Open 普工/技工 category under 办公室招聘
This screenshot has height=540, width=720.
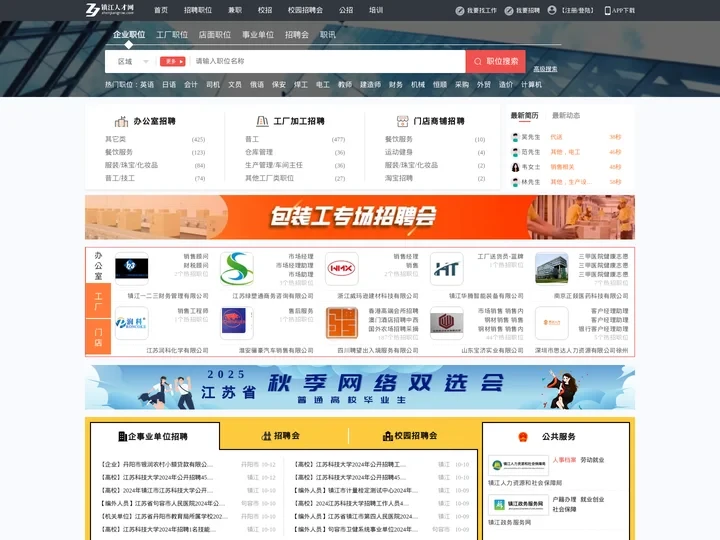[x=120, y=178]
